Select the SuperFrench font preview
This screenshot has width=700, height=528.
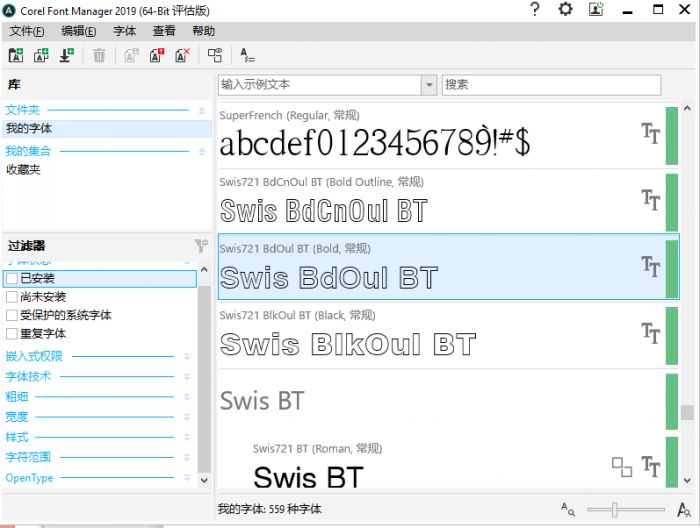point(375,143)
